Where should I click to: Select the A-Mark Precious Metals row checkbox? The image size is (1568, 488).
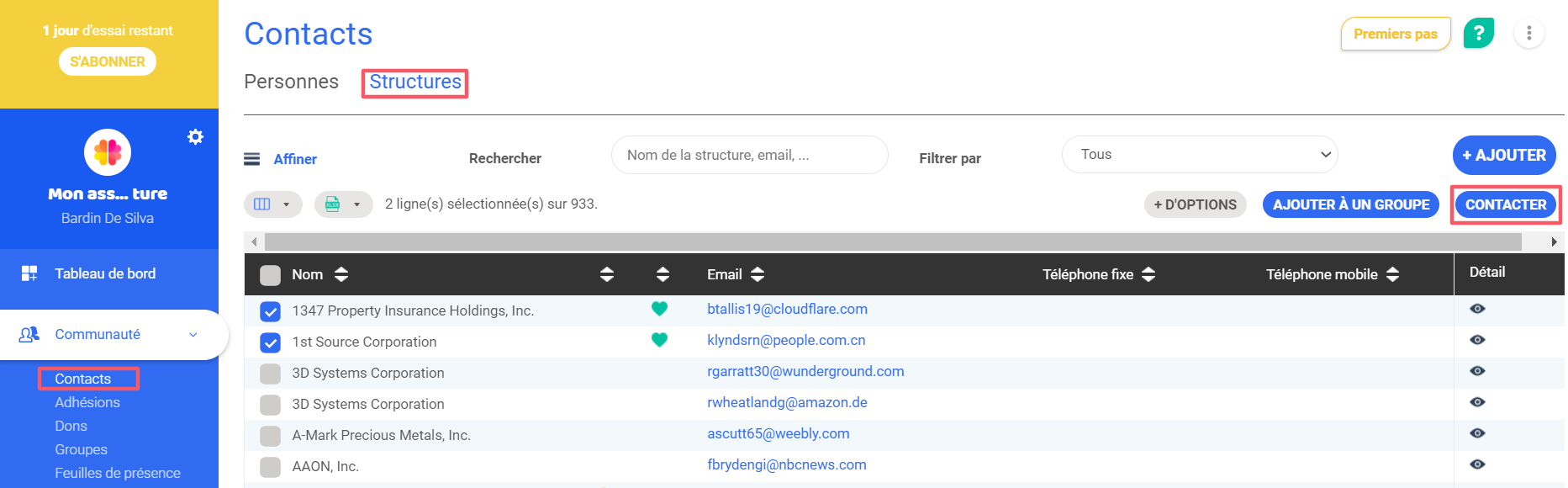[270, 436]
